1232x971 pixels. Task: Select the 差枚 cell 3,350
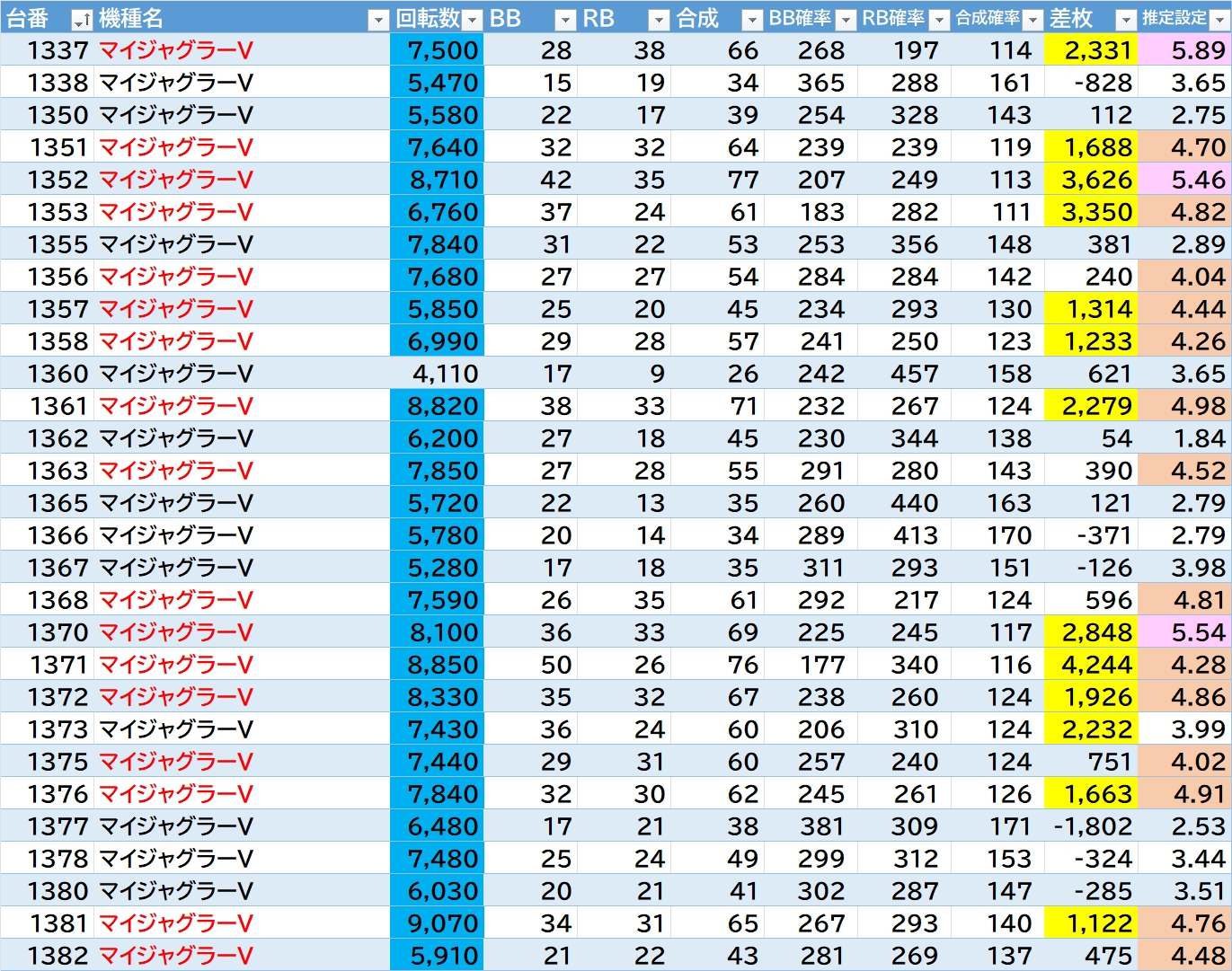(x=1091, y=212)
